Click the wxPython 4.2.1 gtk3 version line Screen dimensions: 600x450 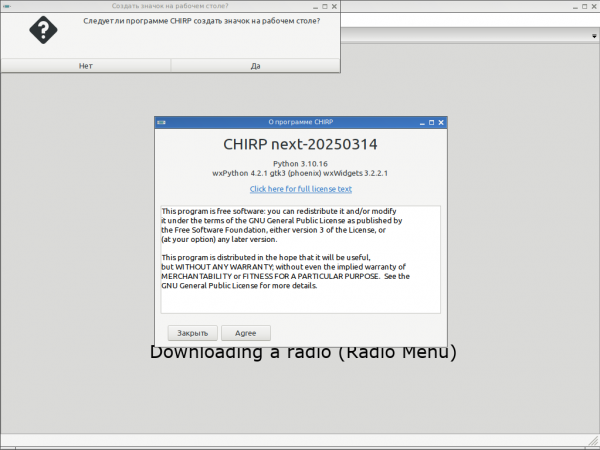pos(300,173)
